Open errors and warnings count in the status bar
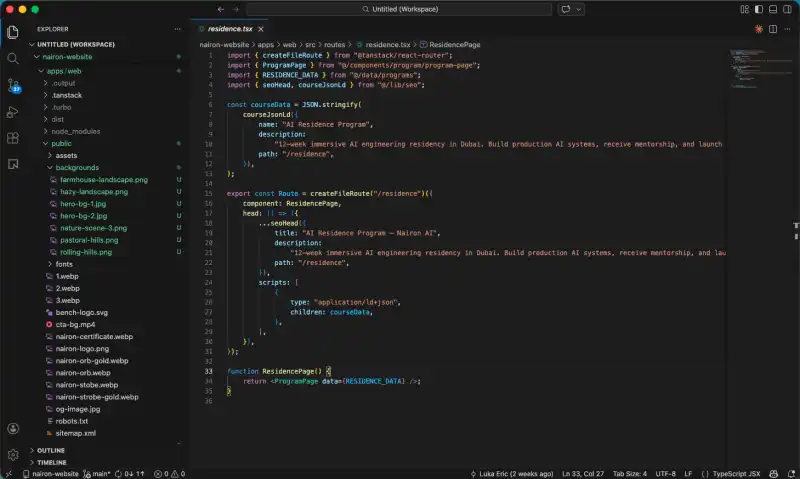This screenshot has width=800, height=479. coord(169,474)
